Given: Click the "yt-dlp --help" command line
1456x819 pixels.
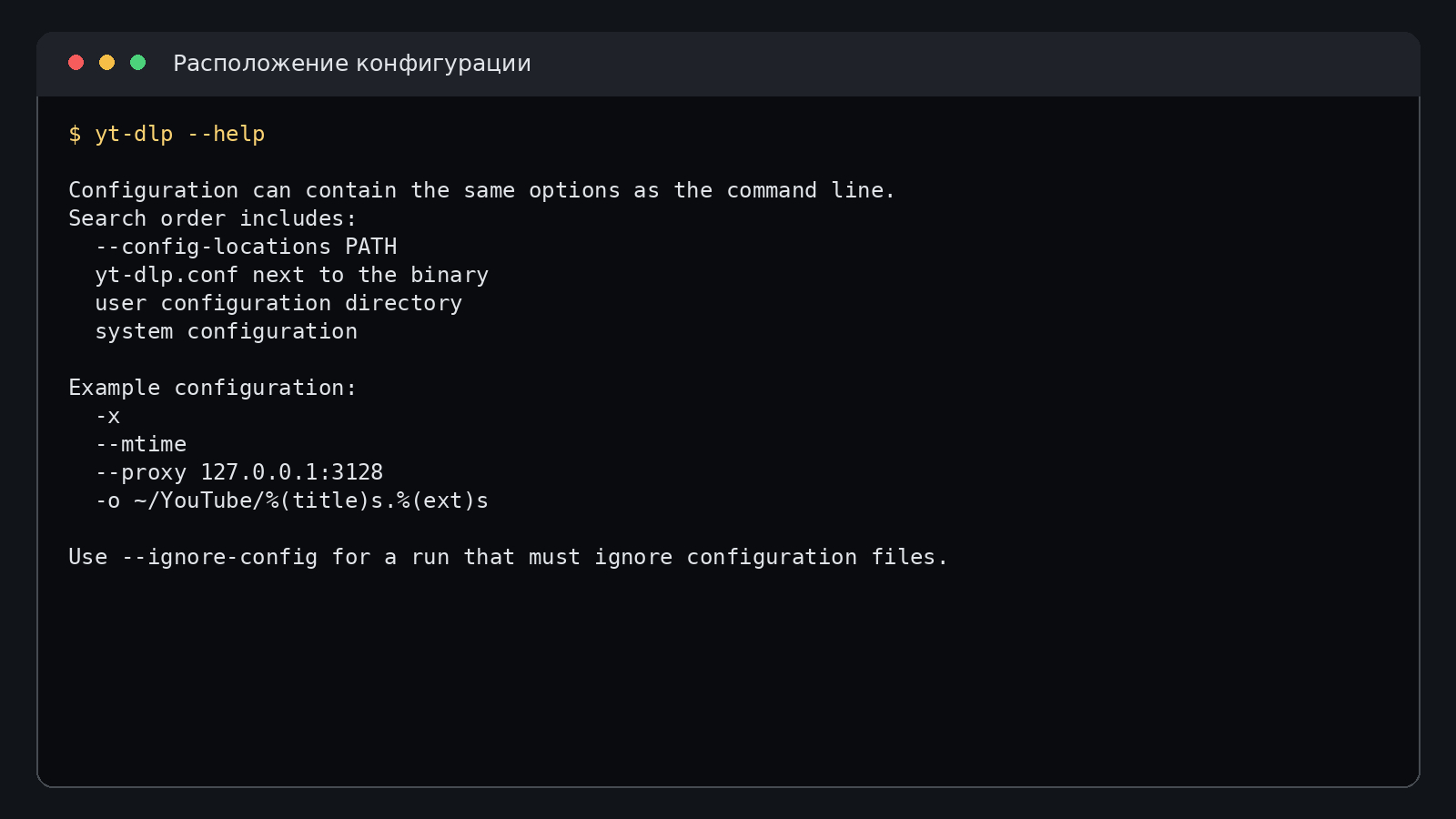Looking at the screenshot, I should 167,134.
